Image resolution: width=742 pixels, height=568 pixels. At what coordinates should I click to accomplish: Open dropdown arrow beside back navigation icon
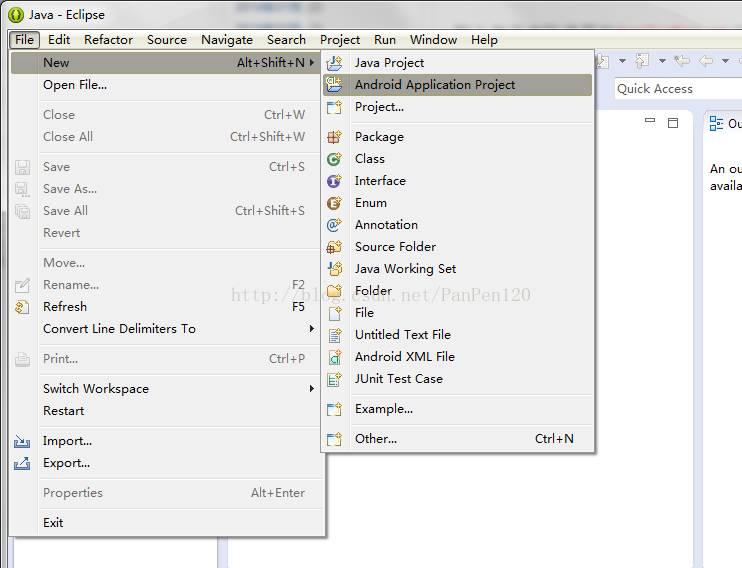pos(725,61)
